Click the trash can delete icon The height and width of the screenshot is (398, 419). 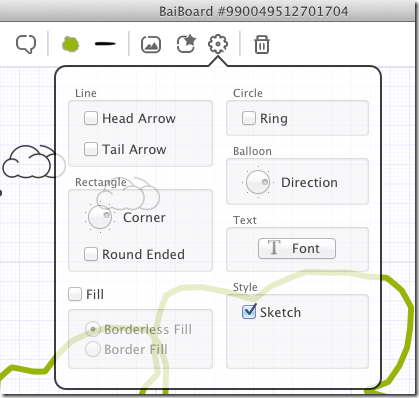(x=262, y=44)
